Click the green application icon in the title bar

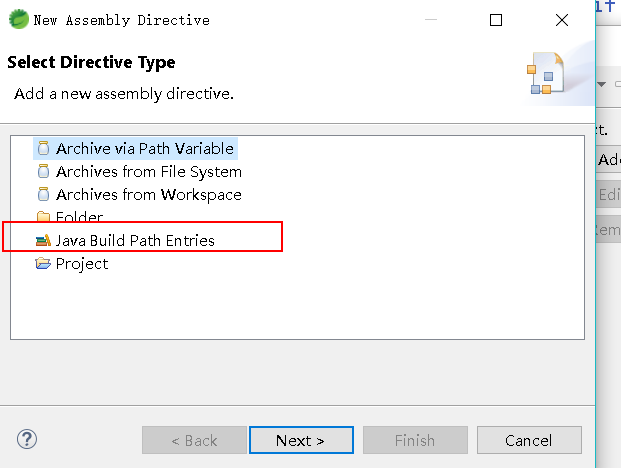(17, 19)
